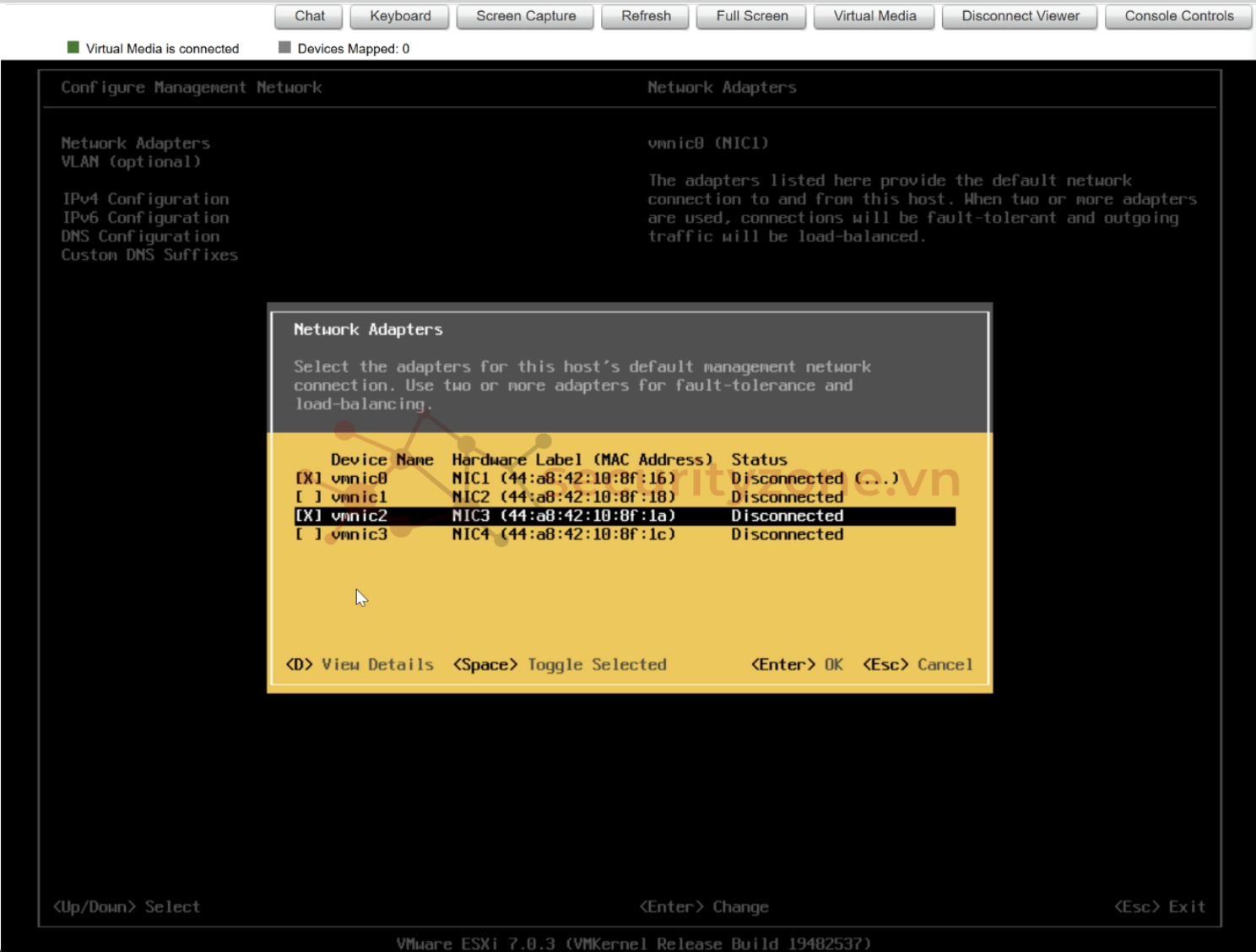1256x952 pixels.
Task: Click the NIC3 MAC address 44:a8:42:10:8f:1a
Action: 588,516
